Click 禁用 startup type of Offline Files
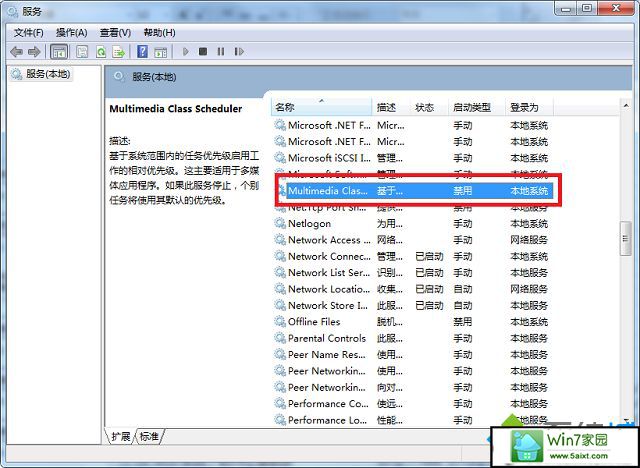 [463, 322]
